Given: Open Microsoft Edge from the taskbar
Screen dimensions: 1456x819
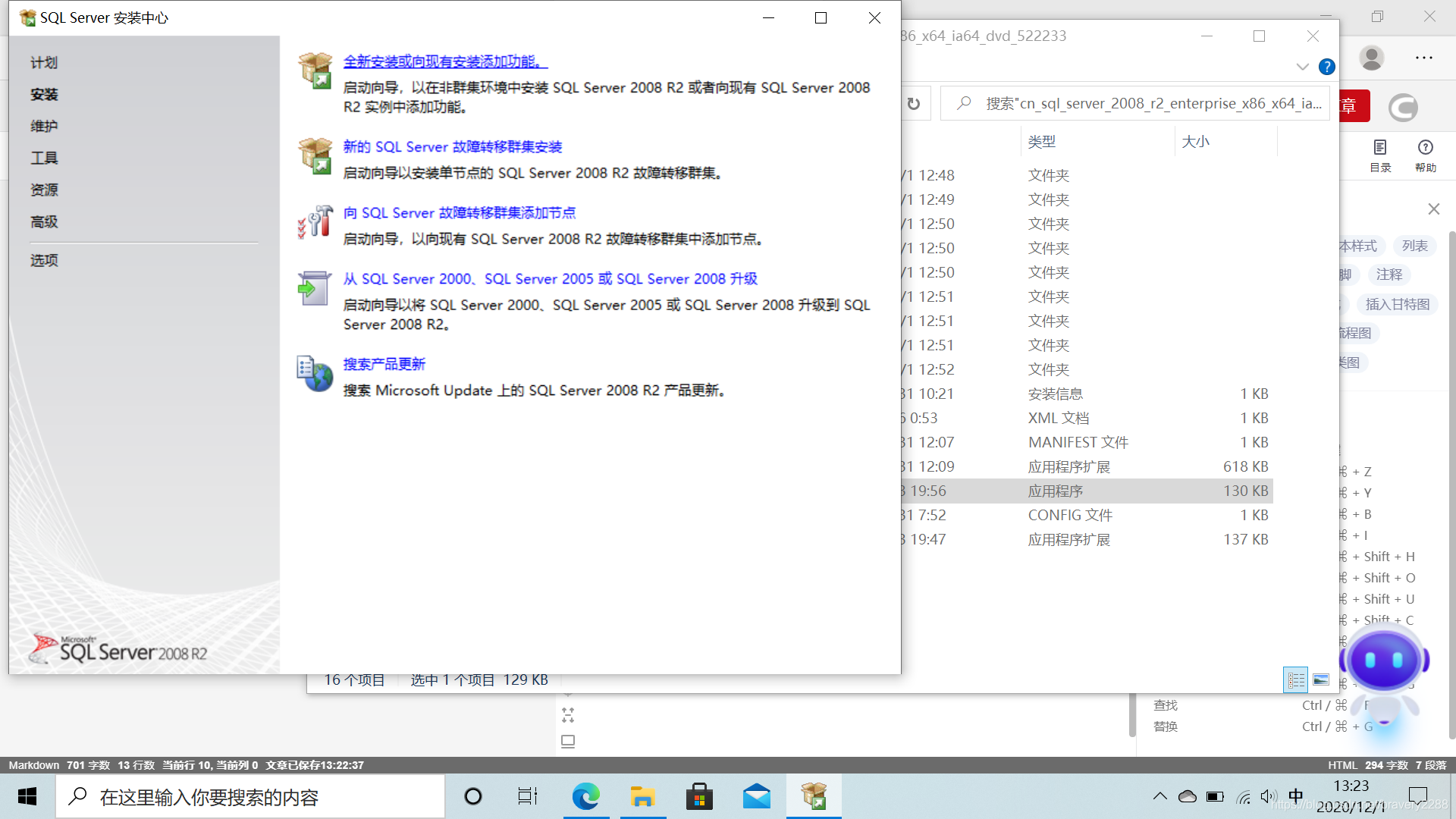Looking at the screenshot, I should 585,796.
